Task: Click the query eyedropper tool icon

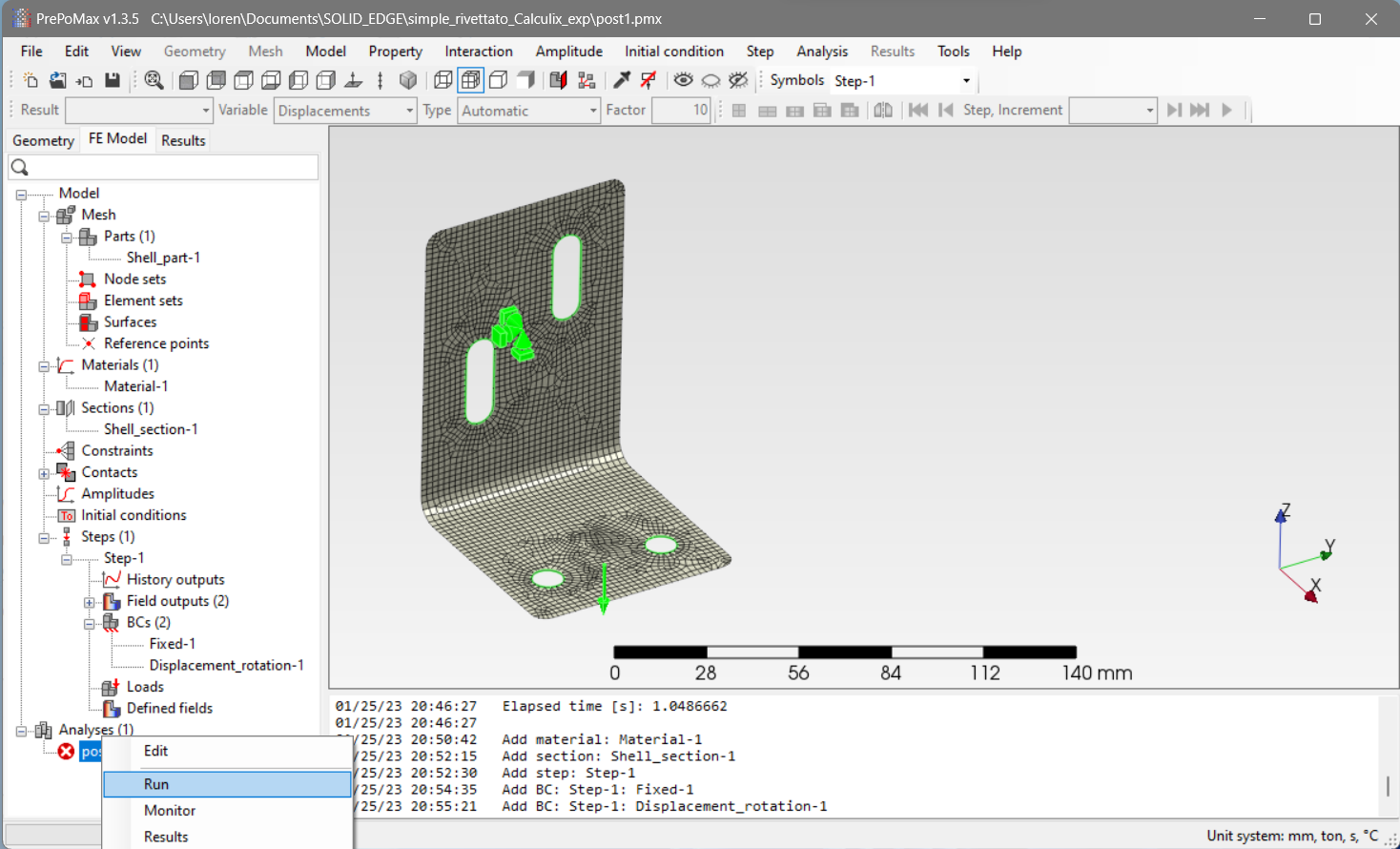Action: [622, 81]
